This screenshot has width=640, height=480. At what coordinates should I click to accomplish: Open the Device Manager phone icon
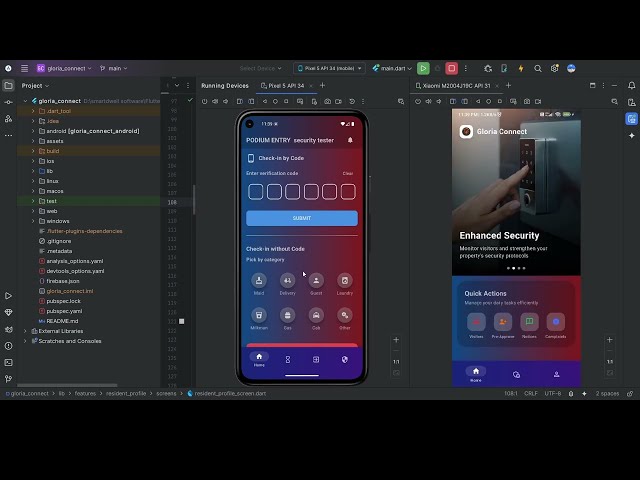504,68
